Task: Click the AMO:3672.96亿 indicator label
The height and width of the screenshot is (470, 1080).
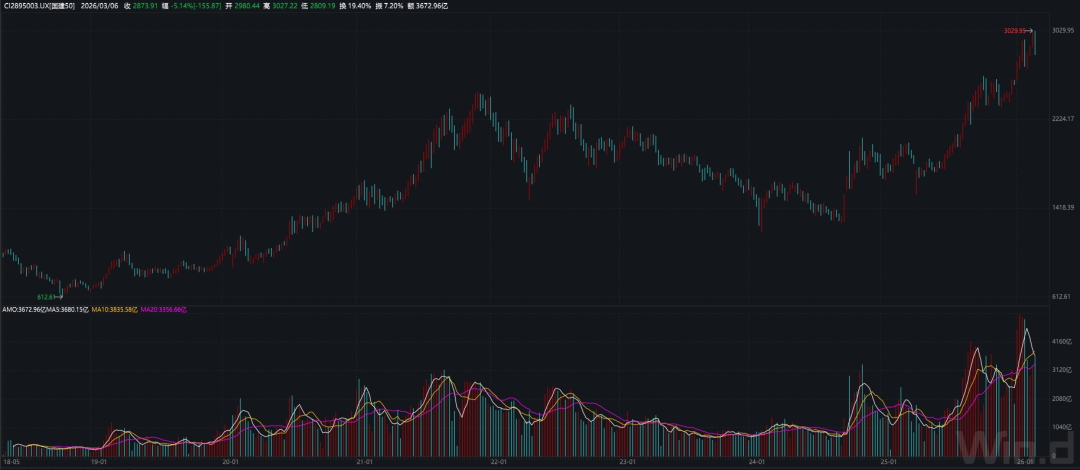Action: 23,310
